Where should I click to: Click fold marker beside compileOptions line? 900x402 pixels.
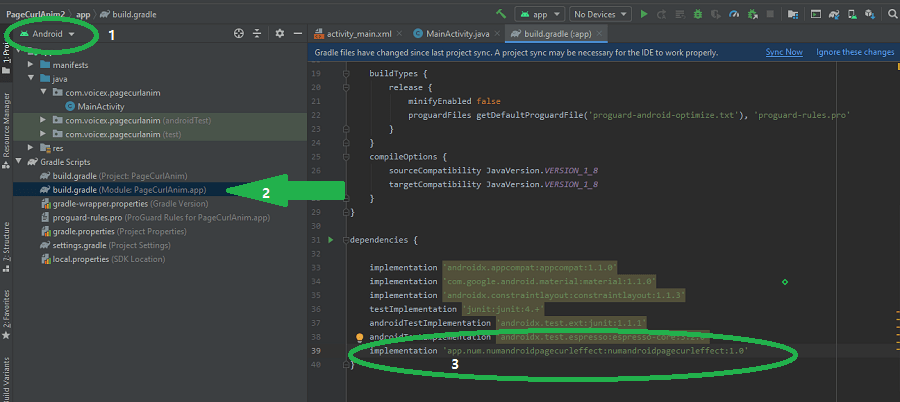[346, 156]
